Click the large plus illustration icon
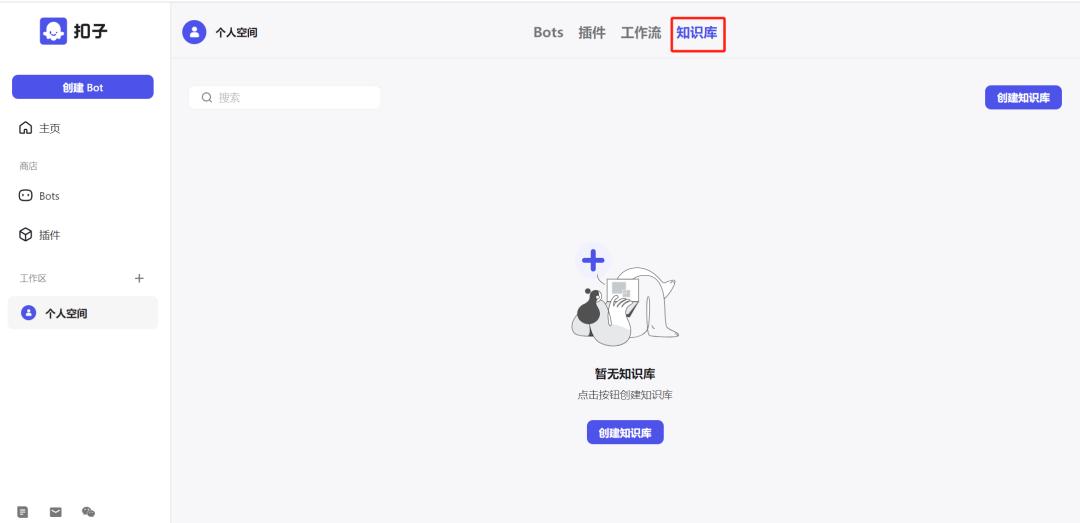Viewport: 1080px width, 523px height. click(593, 260)
